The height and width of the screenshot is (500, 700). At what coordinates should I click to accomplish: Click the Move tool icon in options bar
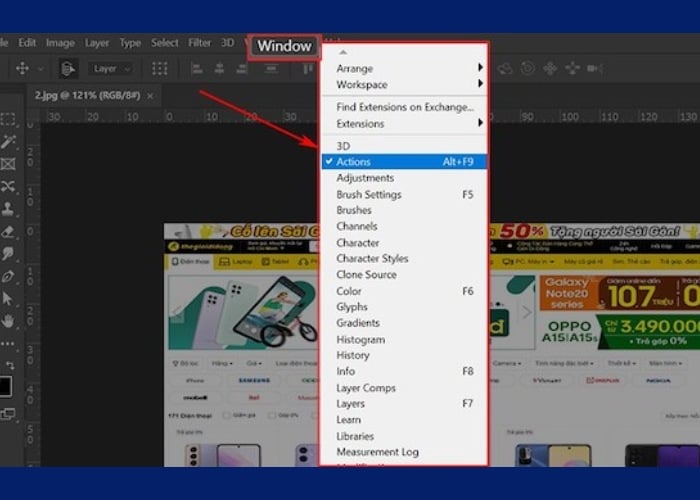pos(22,68)
